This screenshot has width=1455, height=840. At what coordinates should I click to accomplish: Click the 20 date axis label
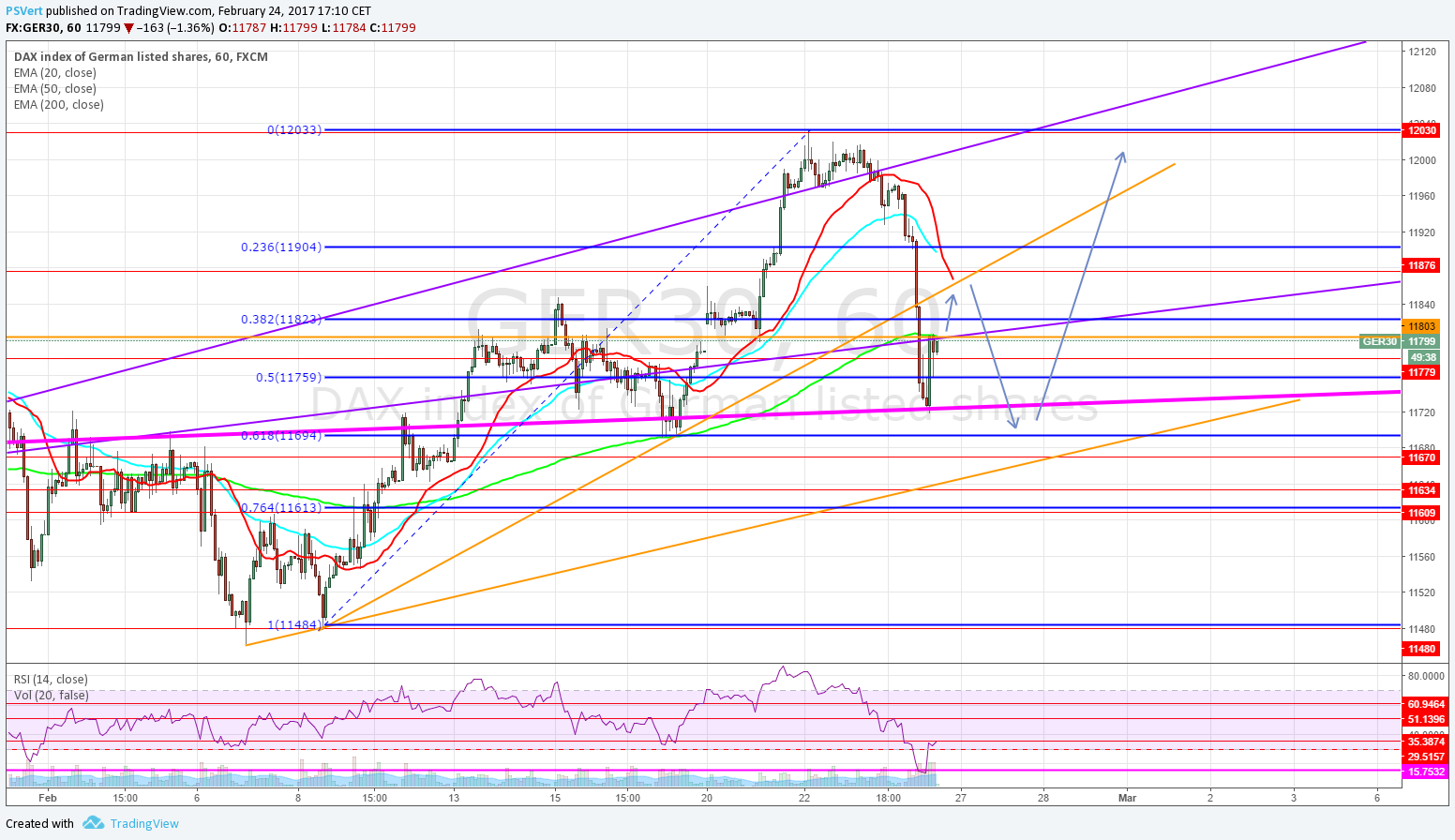(707, 799)
